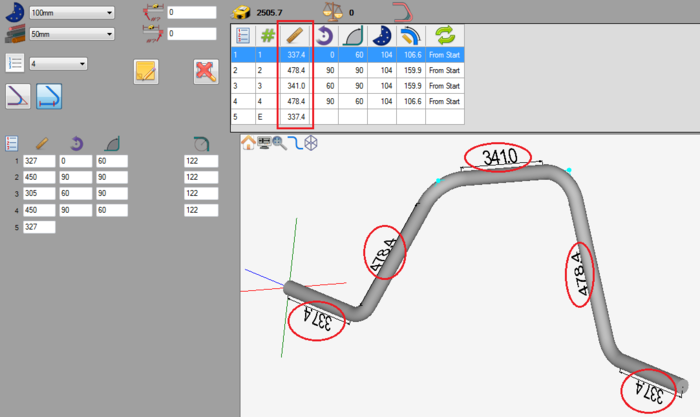
Task: Click the red X delete icon
Action: click(x=206, y=72)
